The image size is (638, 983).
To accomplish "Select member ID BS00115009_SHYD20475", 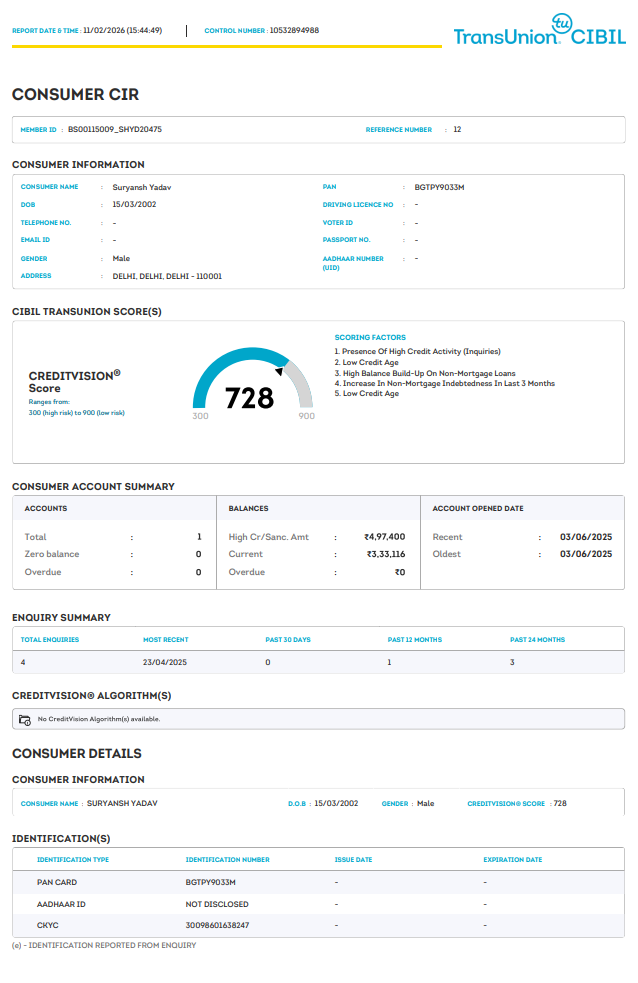I will 115,129.
